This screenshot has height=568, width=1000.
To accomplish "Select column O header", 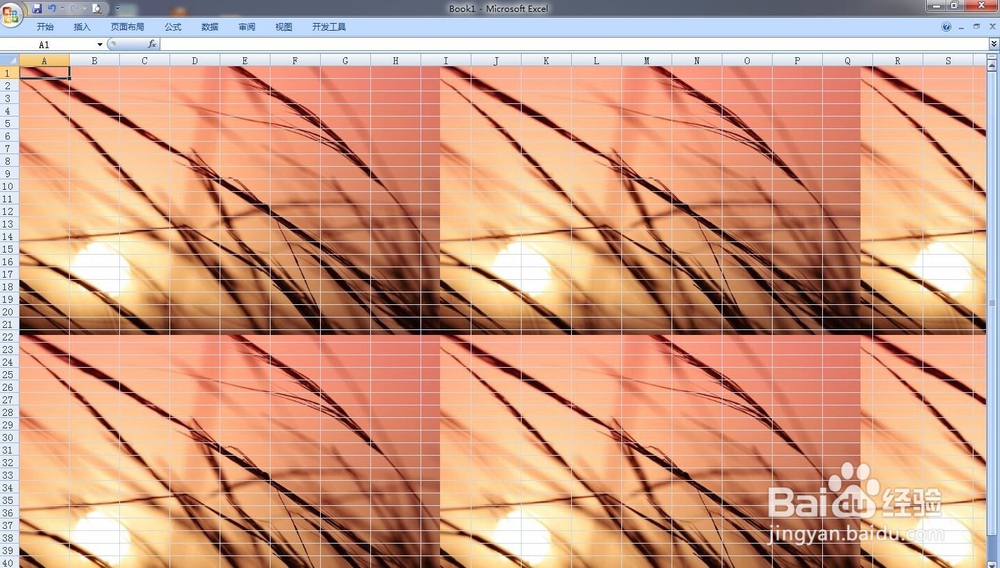I will pyautogui.click(x=747, y=61).
